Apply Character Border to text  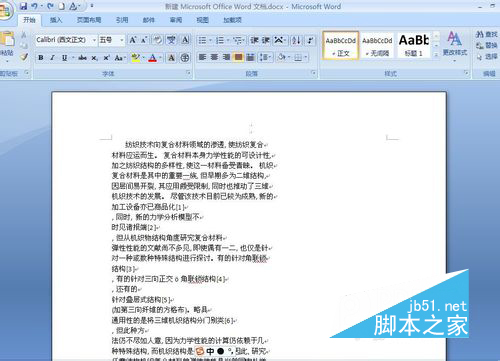[x=185, y=40]
